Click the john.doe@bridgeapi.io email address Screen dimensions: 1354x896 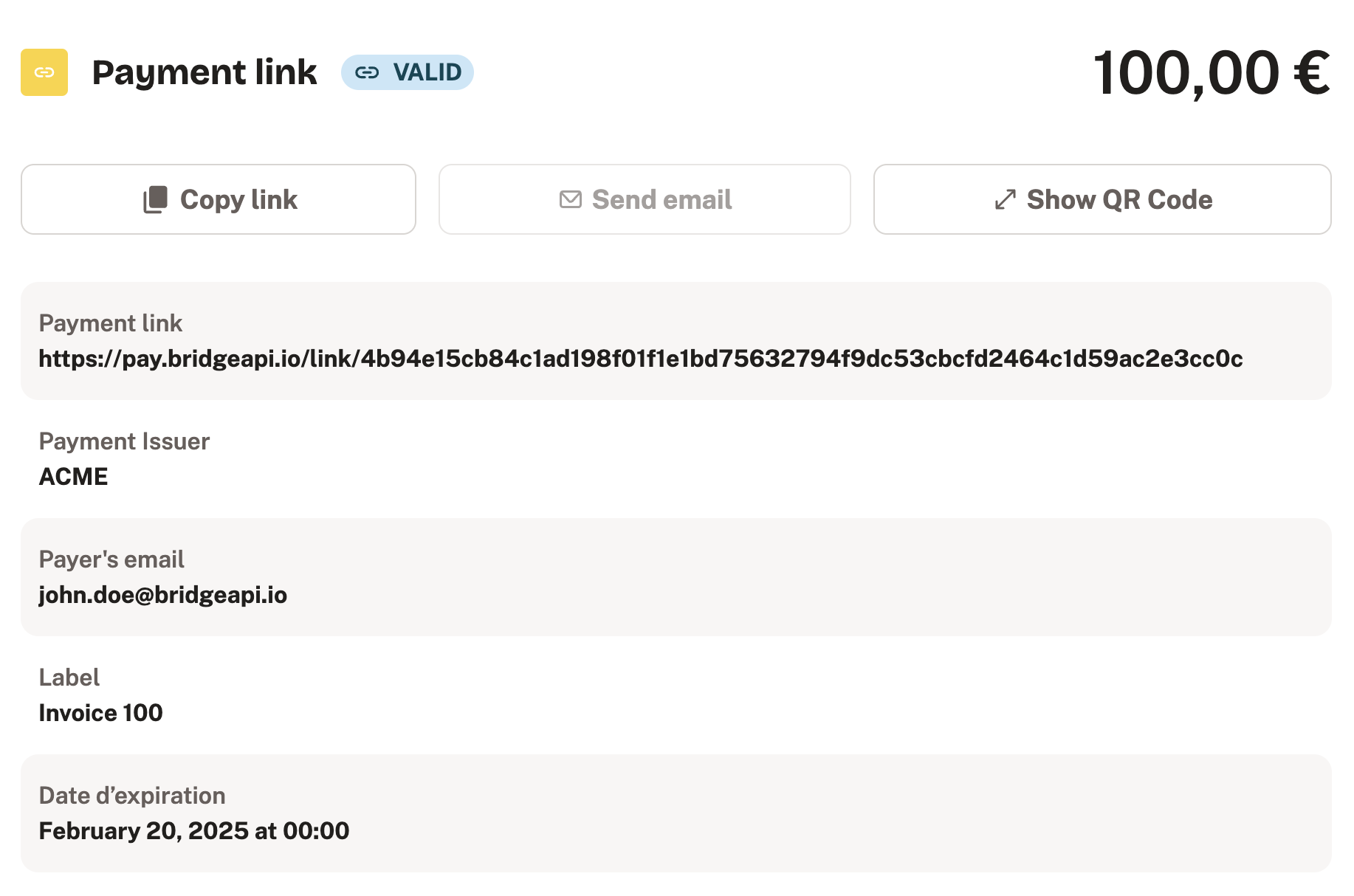point(163,595)
